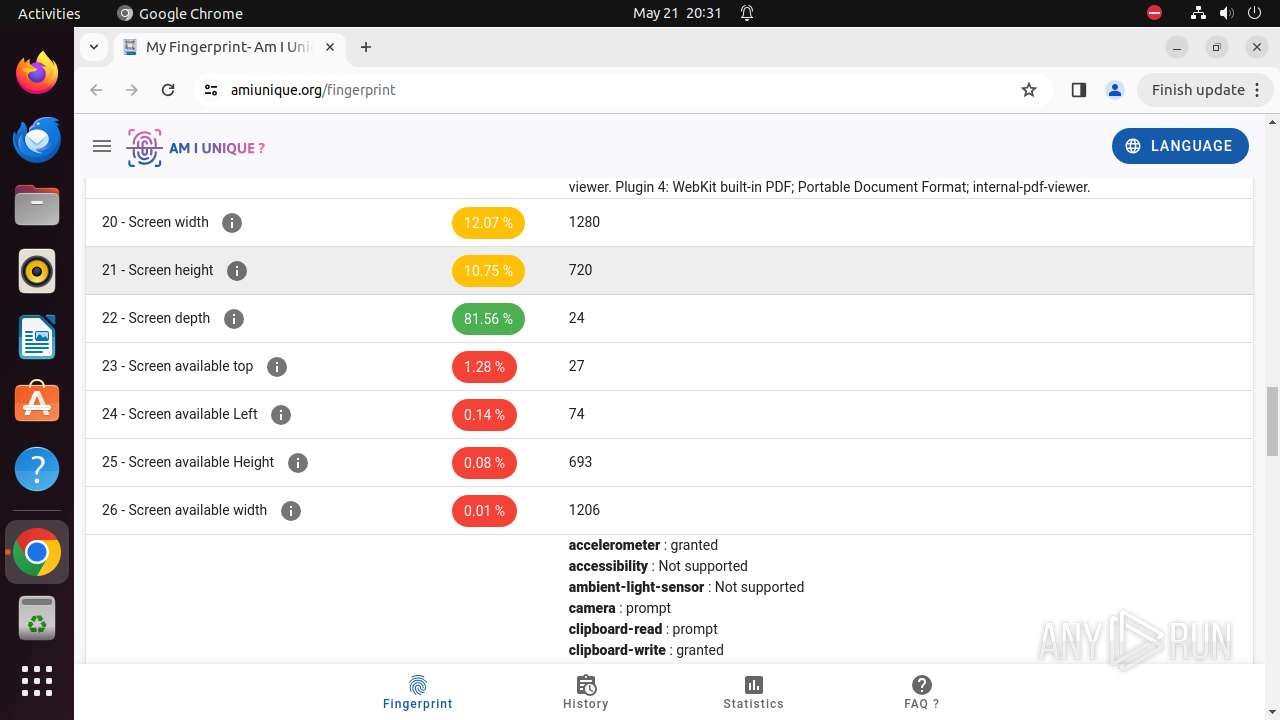Image resolution: width=1280 pixels, height=720 pixels.
Task: Open Firefox from the dock
Action: [37, 73]
